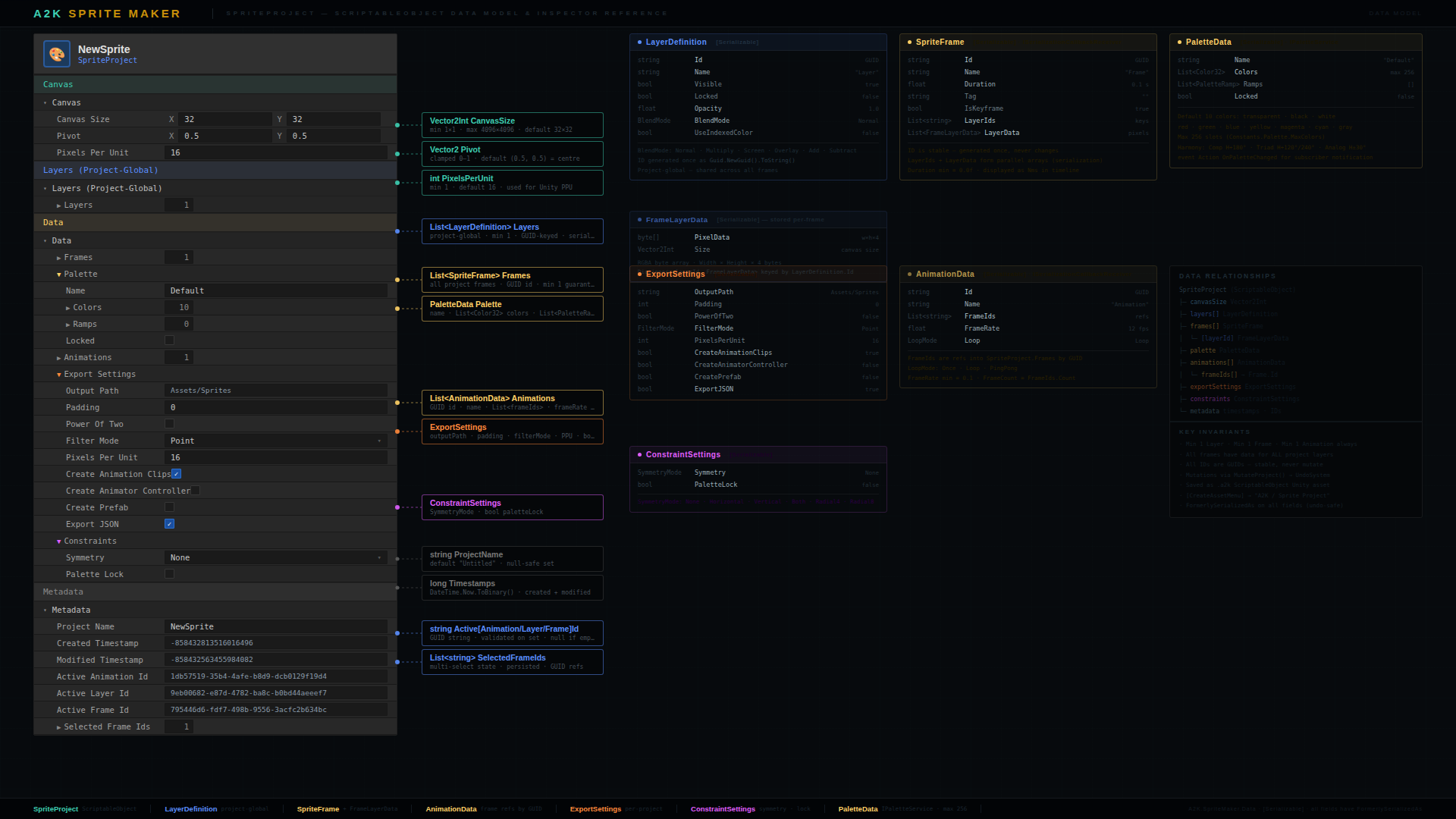This screenshot has height=819, width=1456.
Task: Click the ExportSettings annotation box
Action: click(512, 431)
